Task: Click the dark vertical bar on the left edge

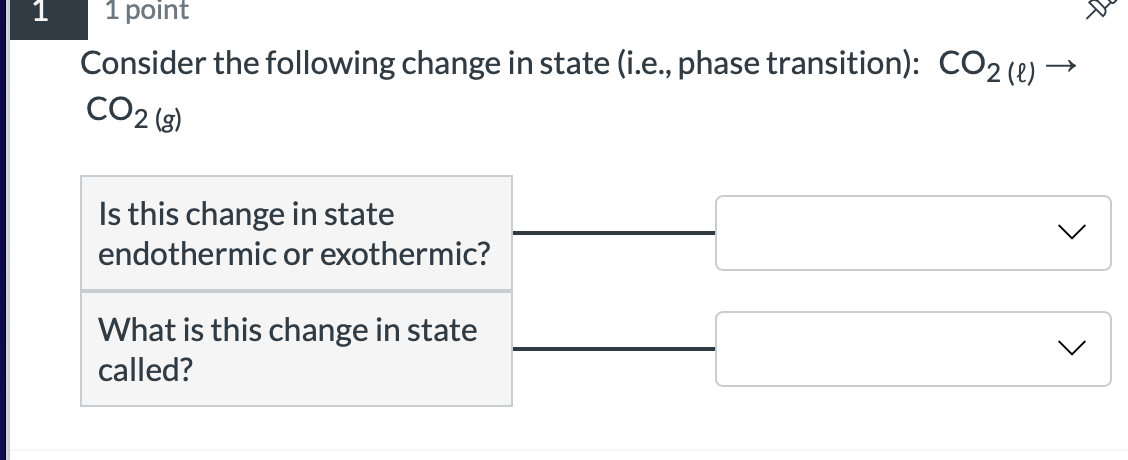Action: point(4,230)
